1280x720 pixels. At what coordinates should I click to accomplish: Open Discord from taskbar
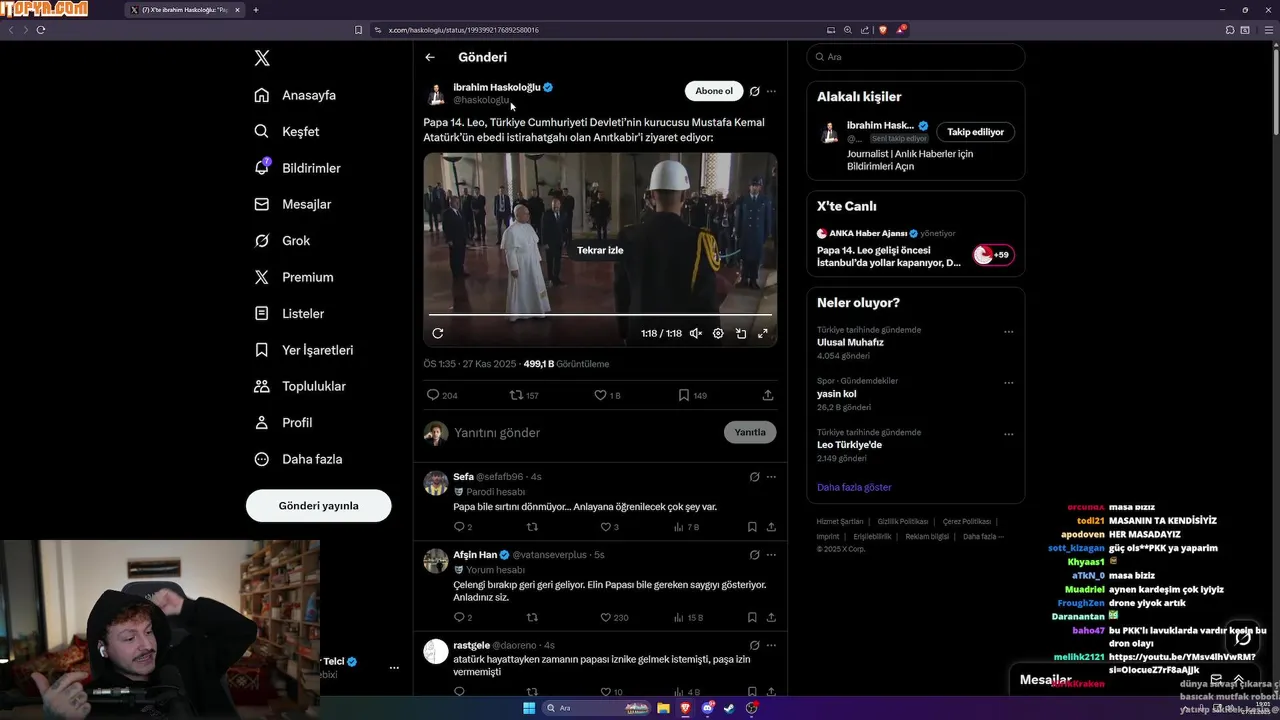707,708
